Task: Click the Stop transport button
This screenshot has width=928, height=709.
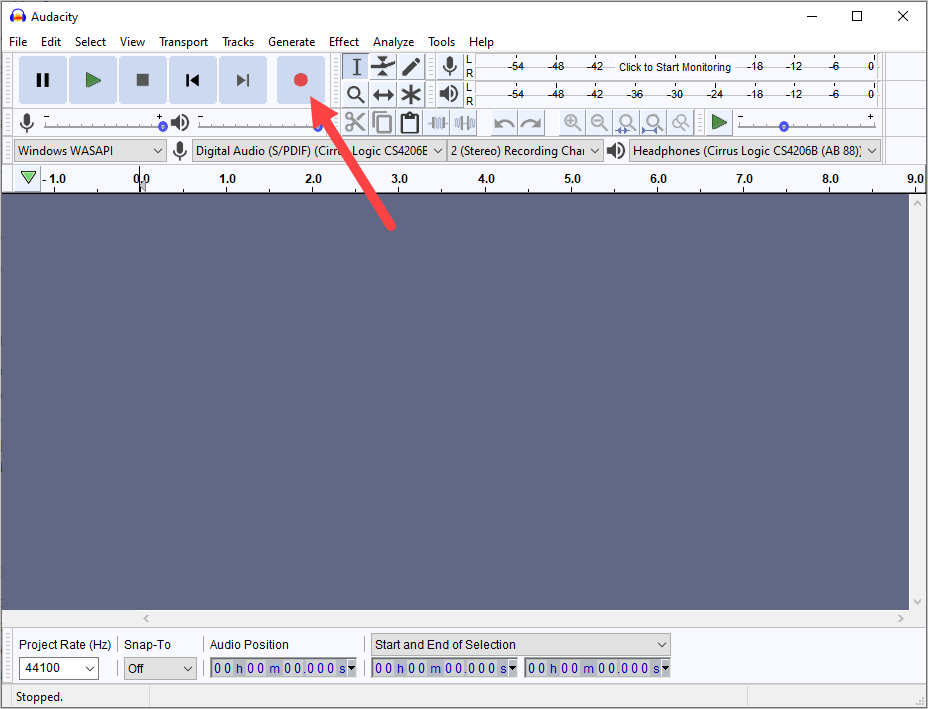Action: (143, 80)
